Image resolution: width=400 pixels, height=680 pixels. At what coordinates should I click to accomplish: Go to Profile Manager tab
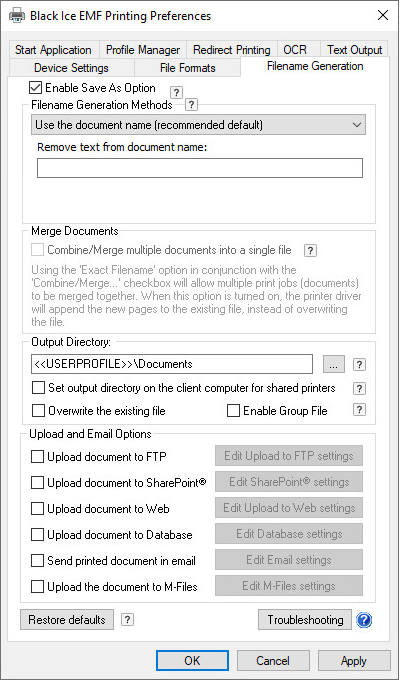(143, 50)
